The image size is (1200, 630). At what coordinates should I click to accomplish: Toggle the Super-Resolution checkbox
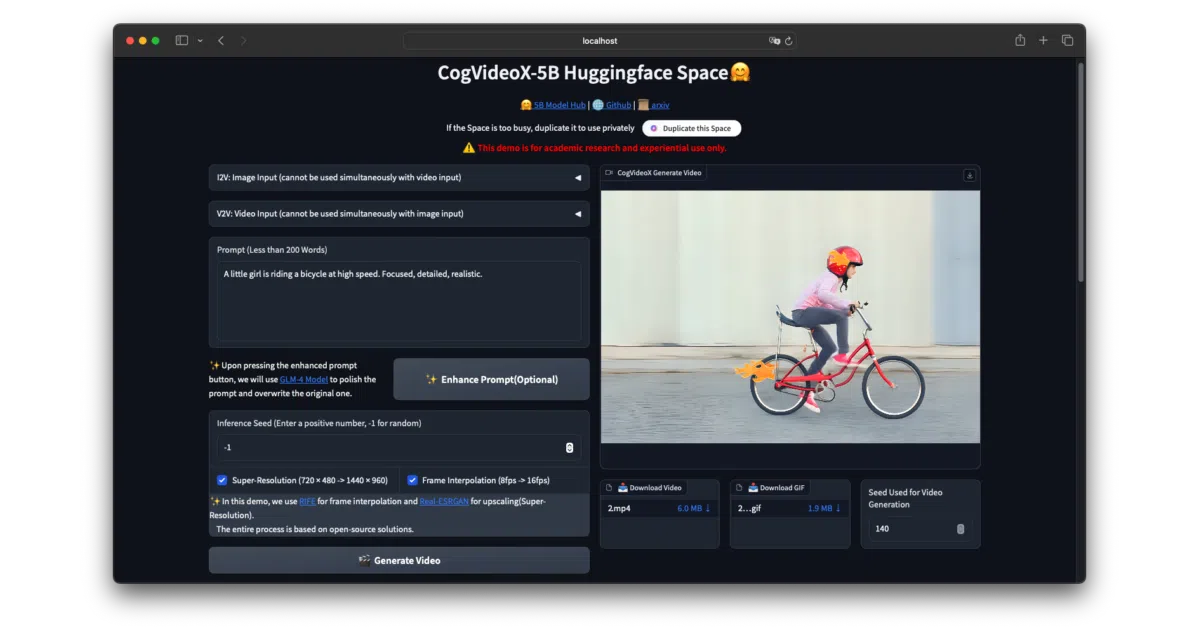tap(222, 480)
